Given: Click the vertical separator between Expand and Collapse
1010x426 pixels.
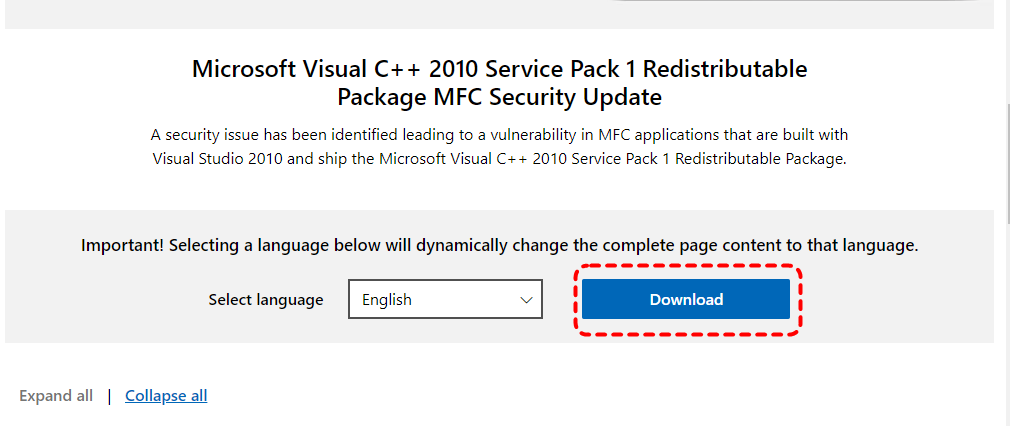Looking at the screenshot, I should point(109,396).
